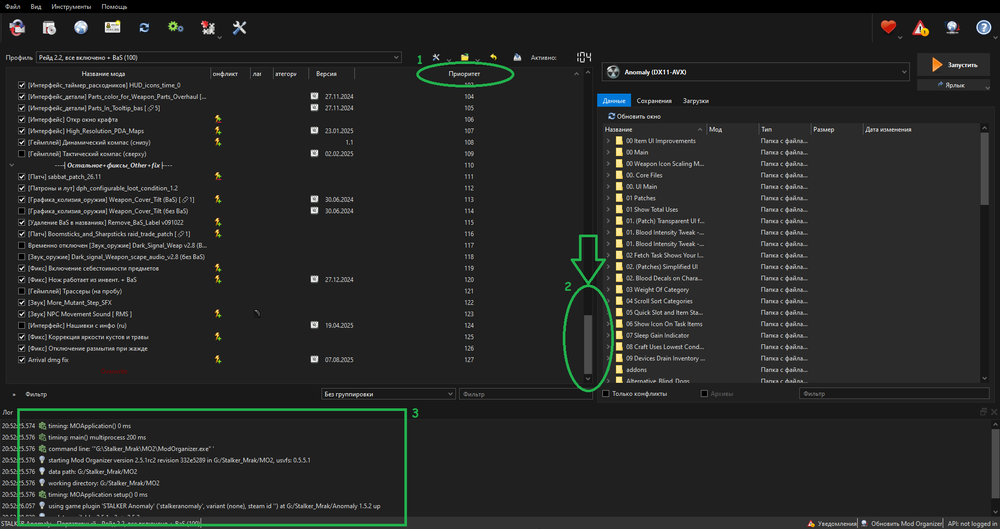Click the radiation icon in Anomaly (DX11-AVX) selector

click(614, 72)
